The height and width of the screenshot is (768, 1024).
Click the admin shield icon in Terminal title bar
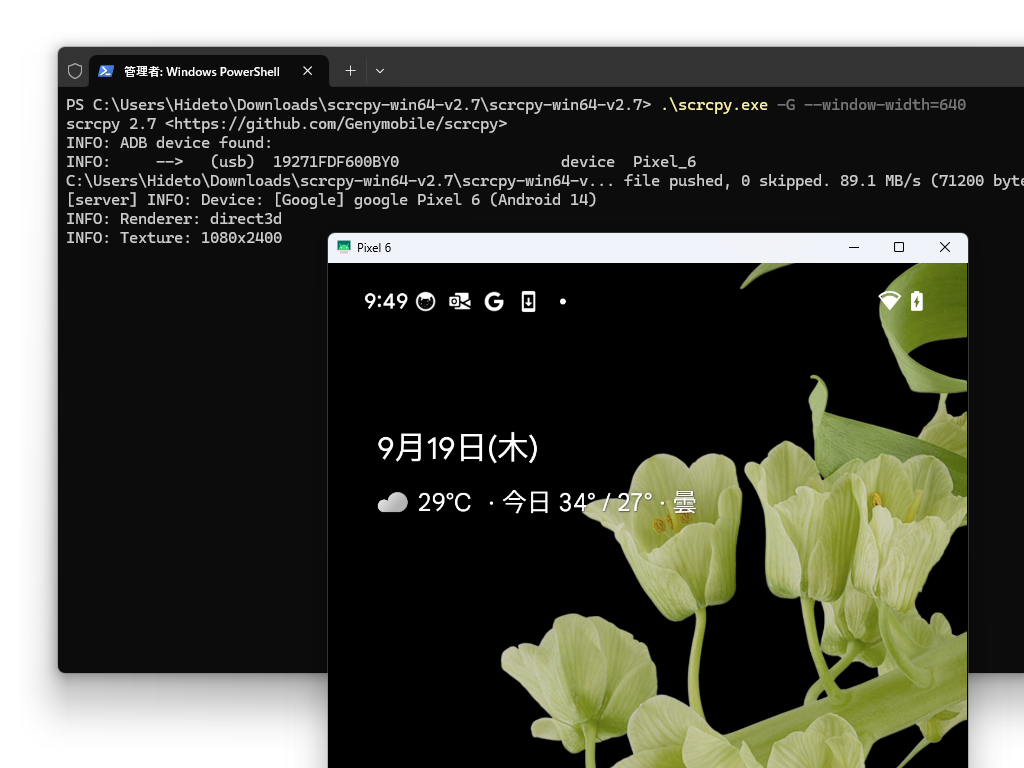(75, 70)
